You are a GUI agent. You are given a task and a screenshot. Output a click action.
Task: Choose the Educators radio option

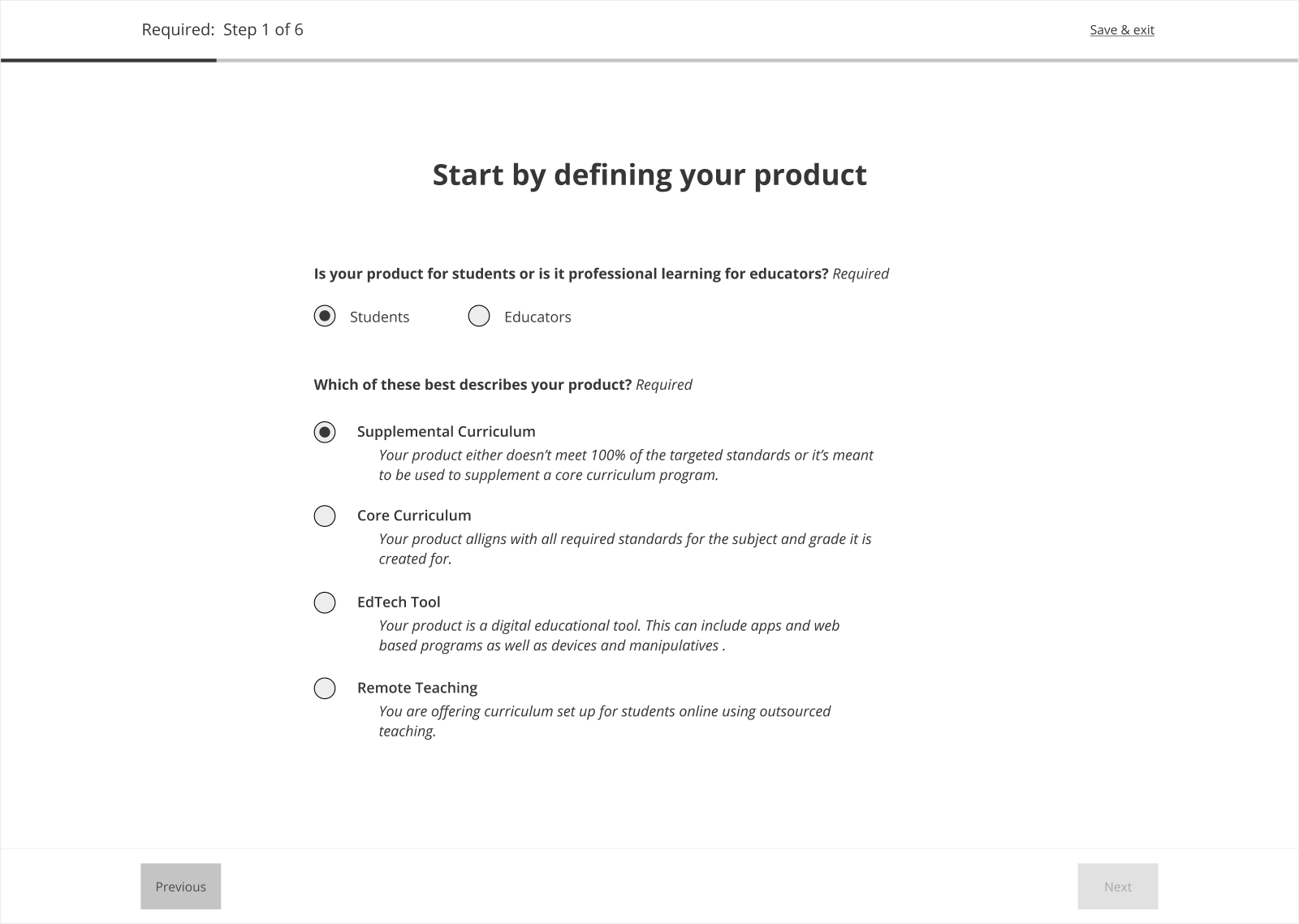[479, 316]
